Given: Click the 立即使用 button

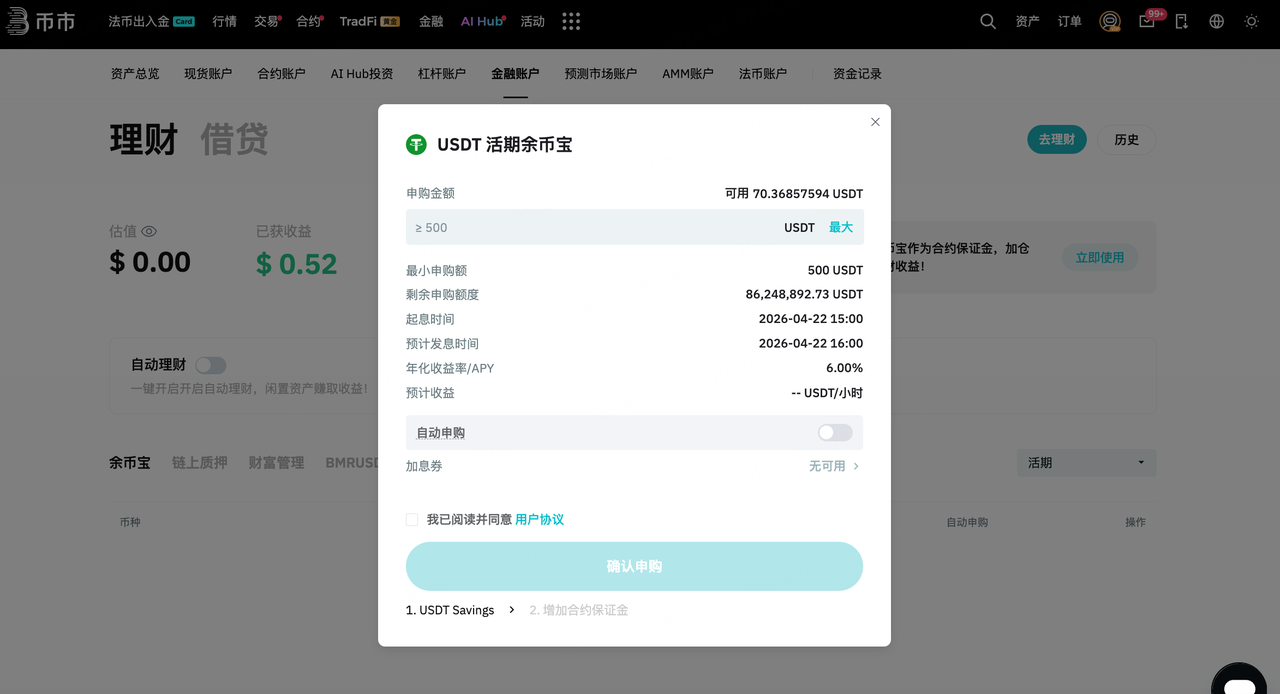Looking at the screenshot, I should 1100,258.
